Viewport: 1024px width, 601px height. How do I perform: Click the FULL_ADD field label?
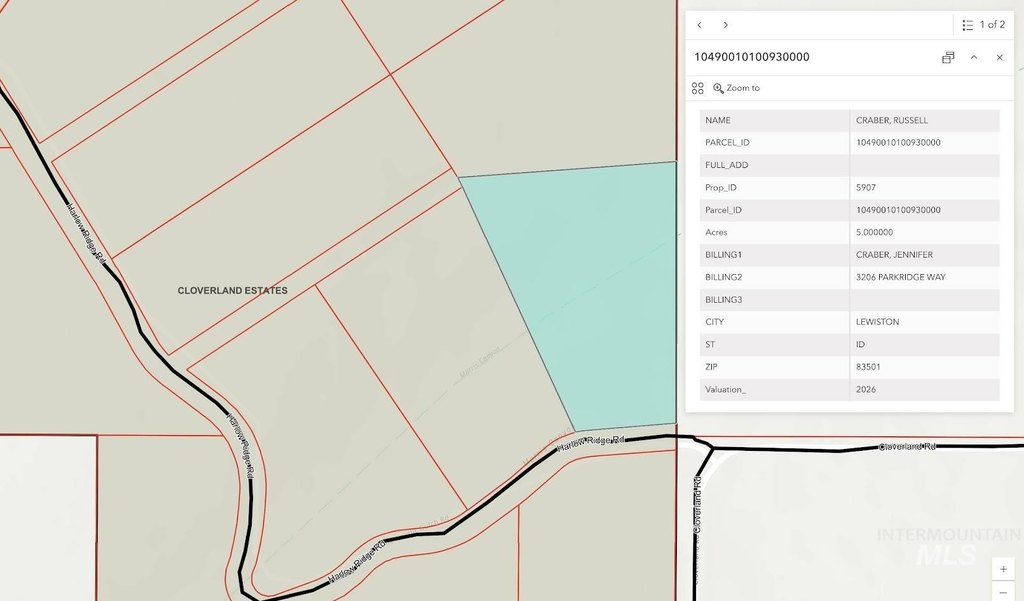[726, 165]
